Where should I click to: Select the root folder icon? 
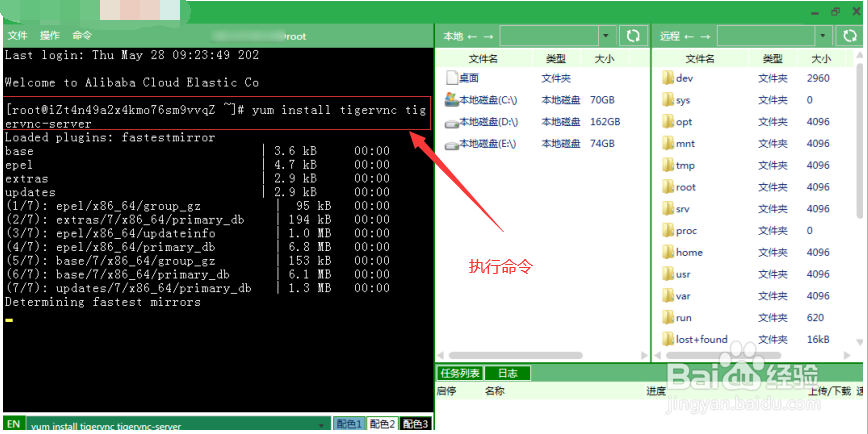pyautogui.click(x=668, y=187)
